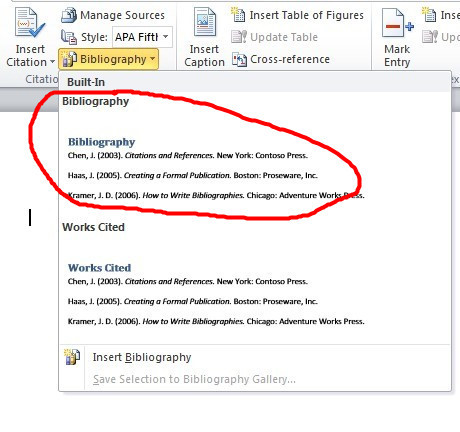Click Insert Table of Figures label
This screenshot has height=432, width=460.
(x=307, y=15)
